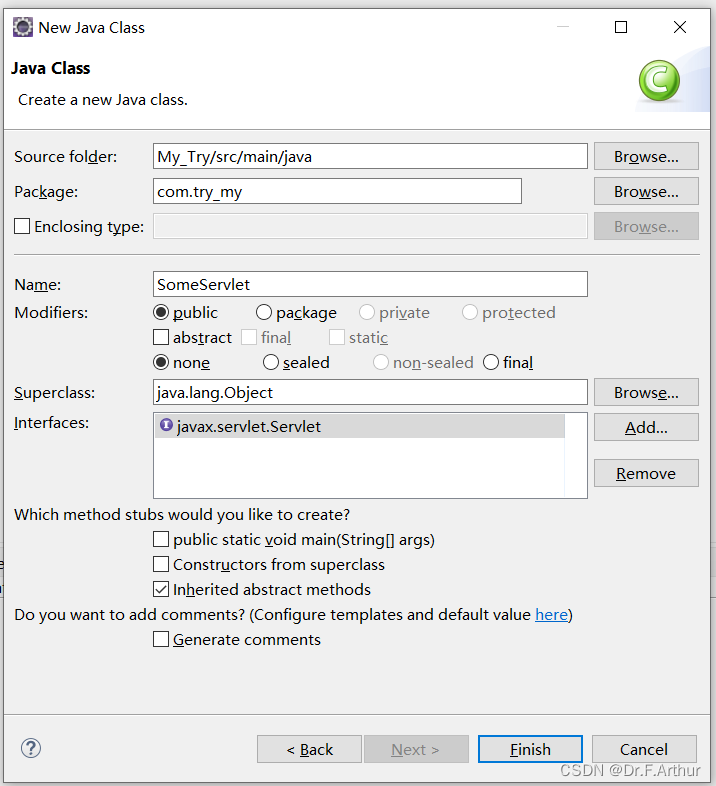
Task: Go to the previous page with Back
Action: (x=309, y=749)
